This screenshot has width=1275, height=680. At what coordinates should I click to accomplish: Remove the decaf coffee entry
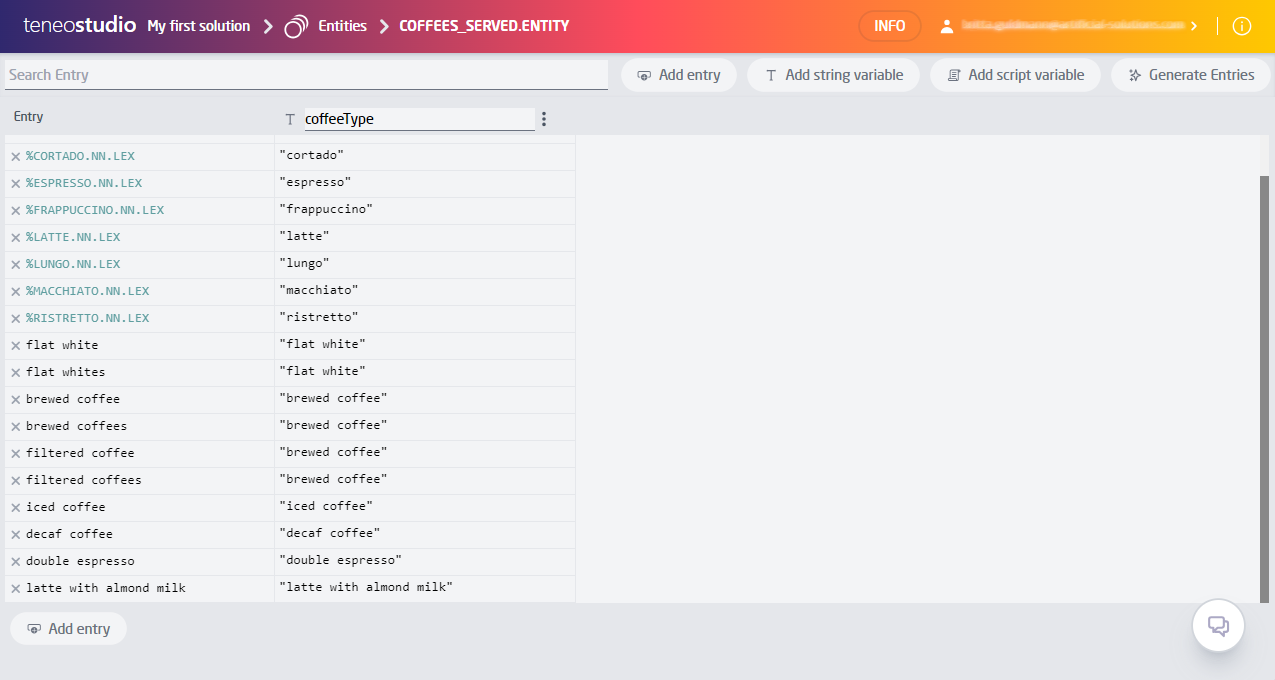(x=16, y=533)
